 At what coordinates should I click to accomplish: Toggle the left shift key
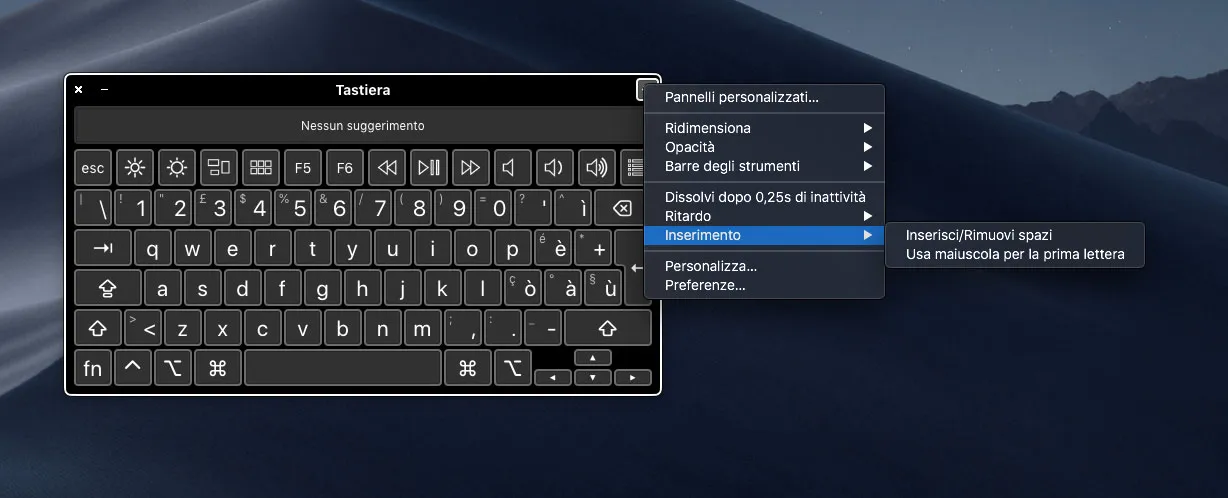[x=98, y=328]
